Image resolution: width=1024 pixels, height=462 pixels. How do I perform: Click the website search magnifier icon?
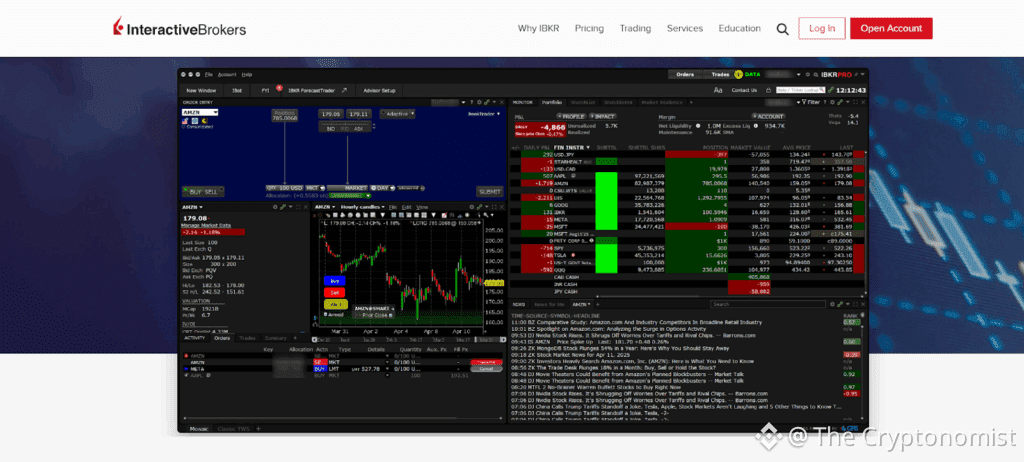click(x=782, y=29)
